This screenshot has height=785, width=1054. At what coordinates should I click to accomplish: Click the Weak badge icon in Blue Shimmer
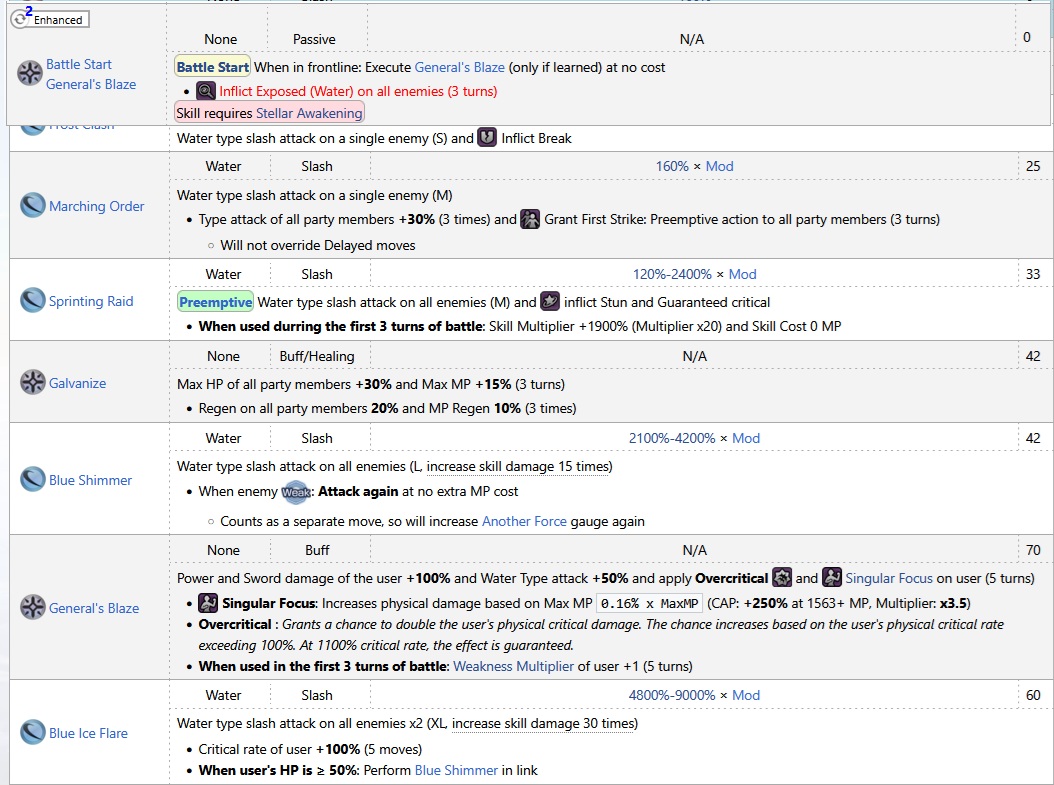[x=296, y=492]
